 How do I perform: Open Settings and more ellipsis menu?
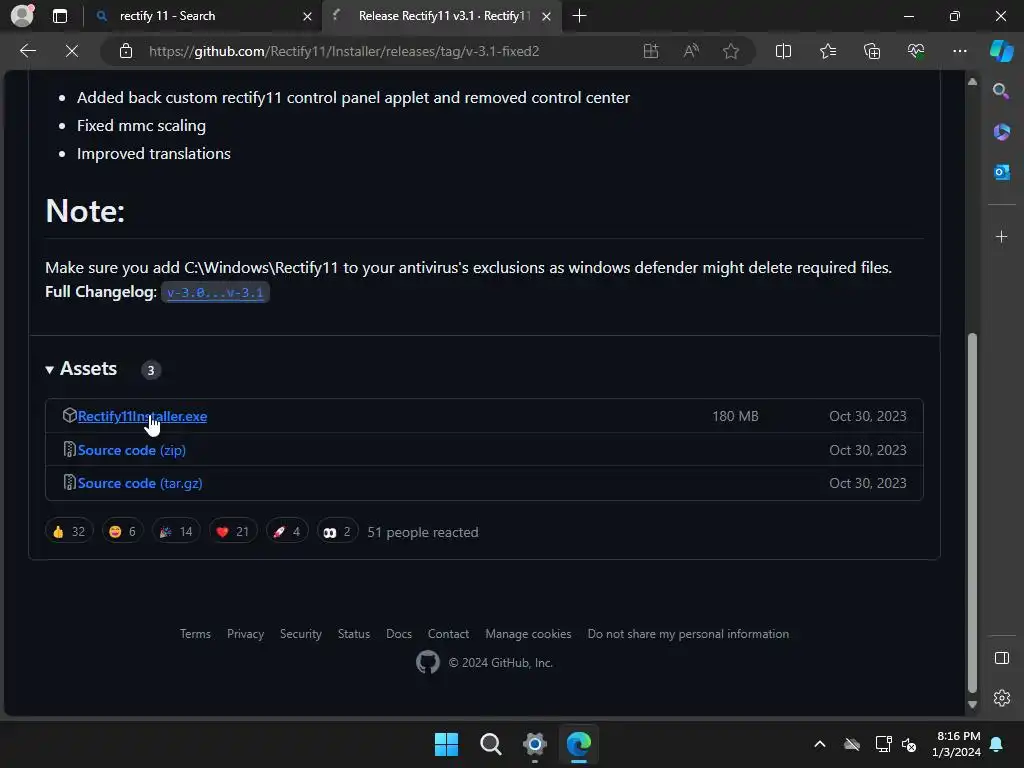[959, 51]
